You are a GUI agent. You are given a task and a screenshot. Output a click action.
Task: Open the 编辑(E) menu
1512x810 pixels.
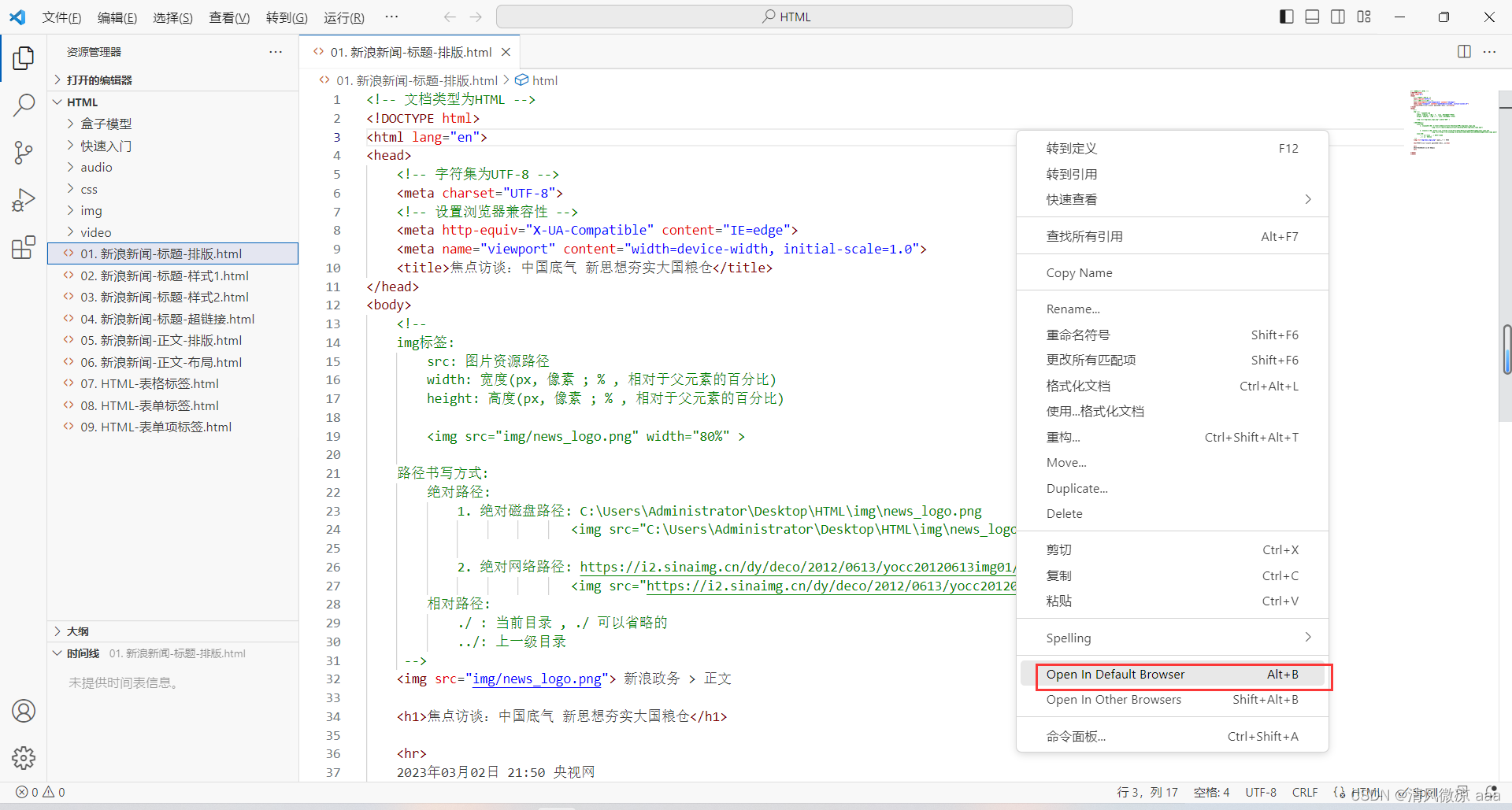117,17
